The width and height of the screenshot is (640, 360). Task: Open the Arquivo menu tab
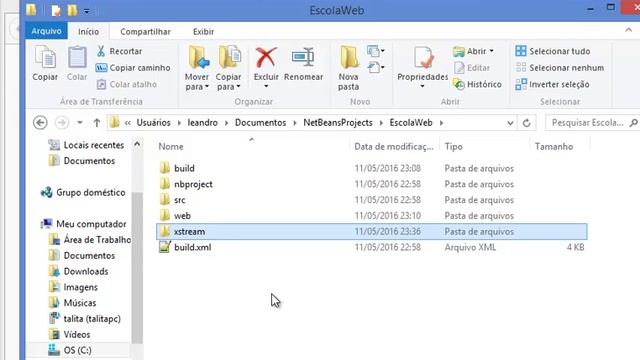tap(47, 31)
